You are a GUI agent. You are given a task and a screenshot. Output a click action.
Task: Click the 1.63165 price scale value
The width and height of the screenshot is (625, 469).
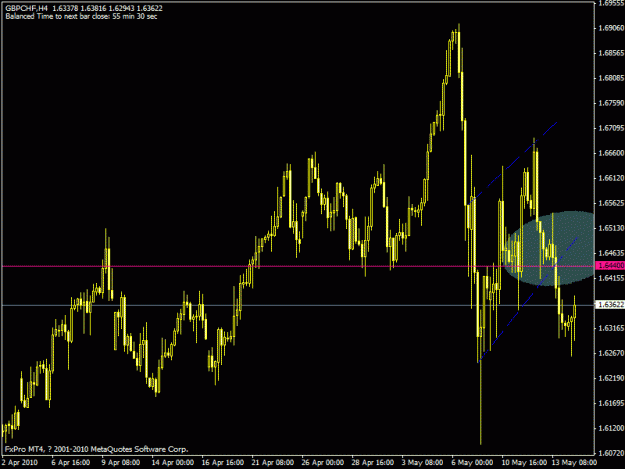click(611, 328)
